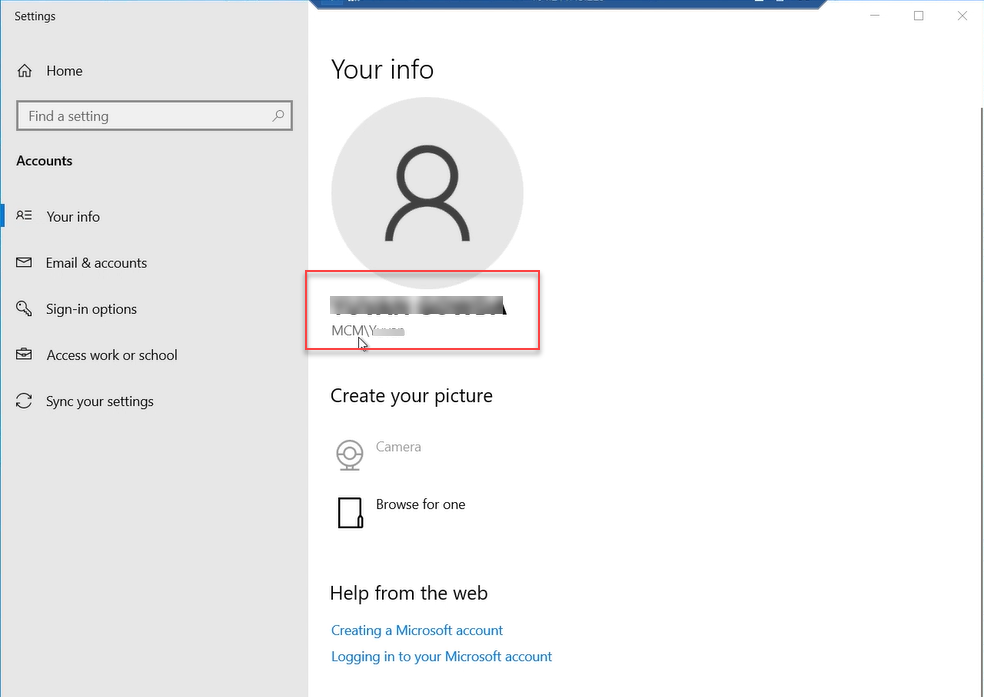This screenshot has width=984, height=697.
Task: Open the Creating a Microsoft account link
Action: (x=417, y=630)
